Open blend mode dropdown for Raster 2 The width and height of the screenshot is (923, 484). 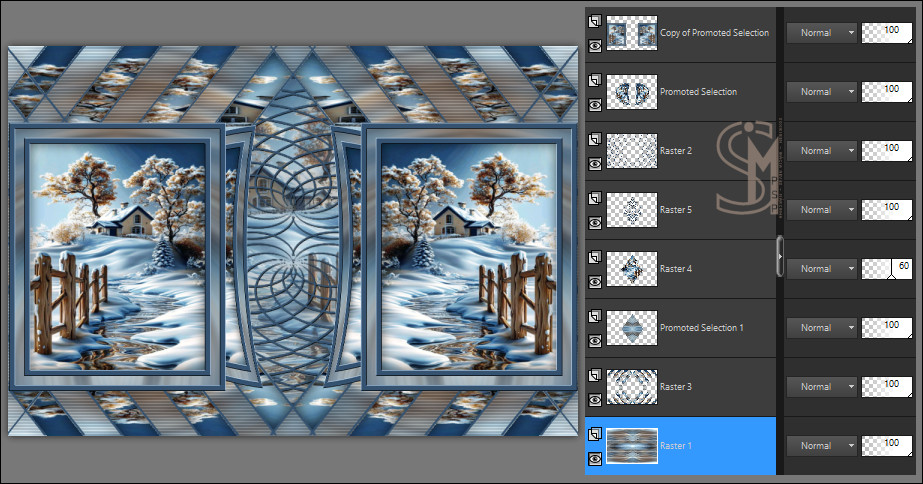click(822, 150)
